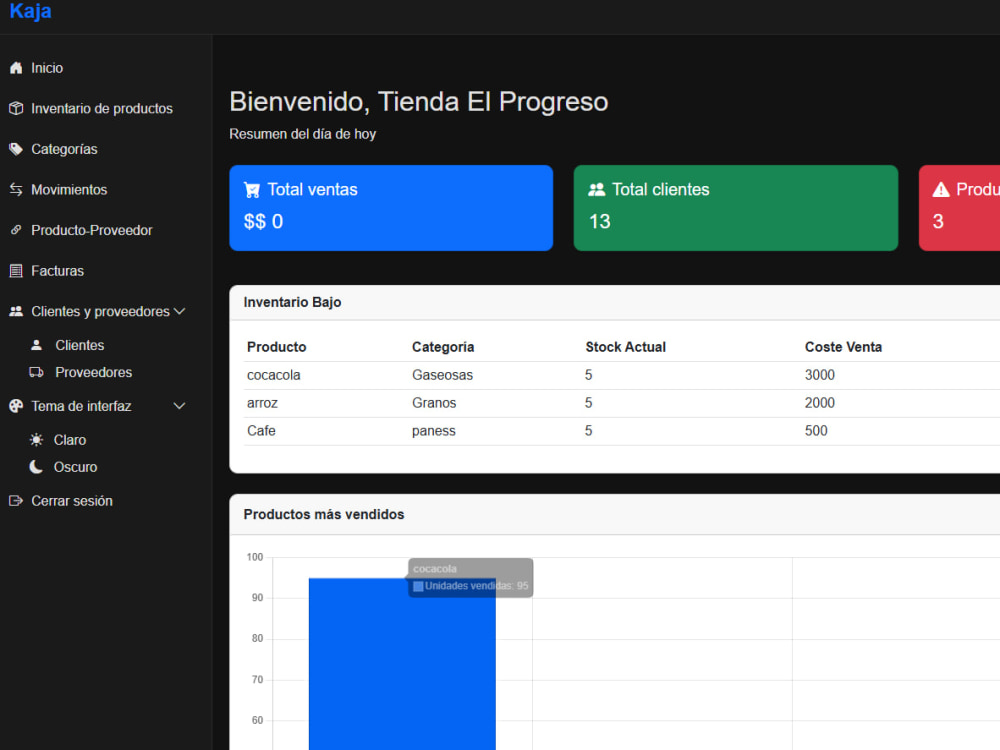This screenshot has width=1000, height=750.
Task: Switch to the Claro light theme
Action: coord(70,440)
